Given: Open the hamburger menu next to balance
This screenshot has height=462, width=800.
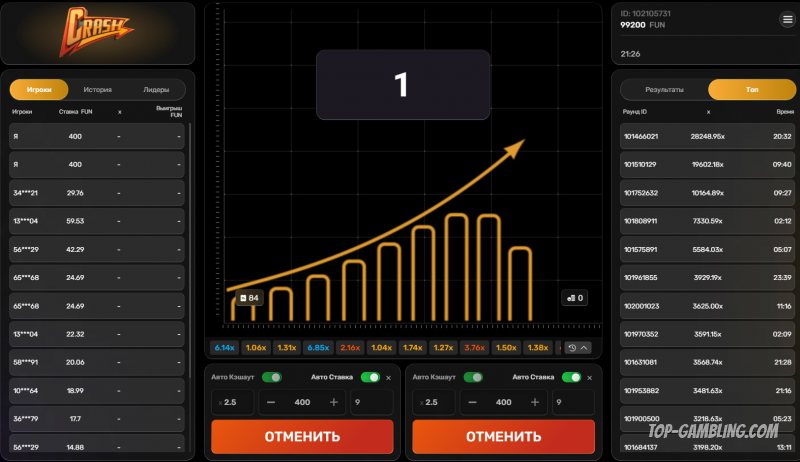Looking at the screenshot, I should click(787, 20).
